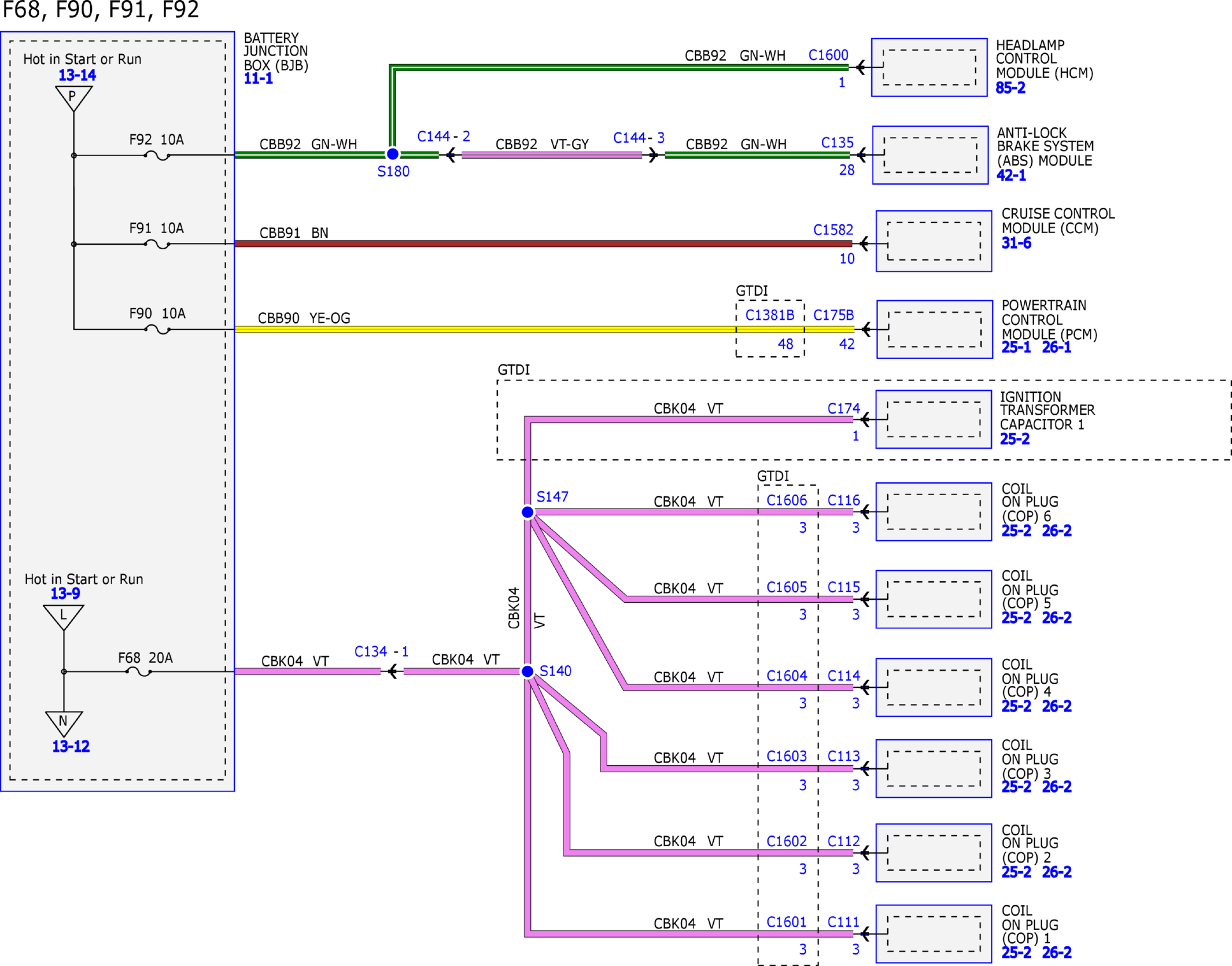Click the F68 20A fuse symbol
Screen dimensions: 1232x966
coord(139,672)
